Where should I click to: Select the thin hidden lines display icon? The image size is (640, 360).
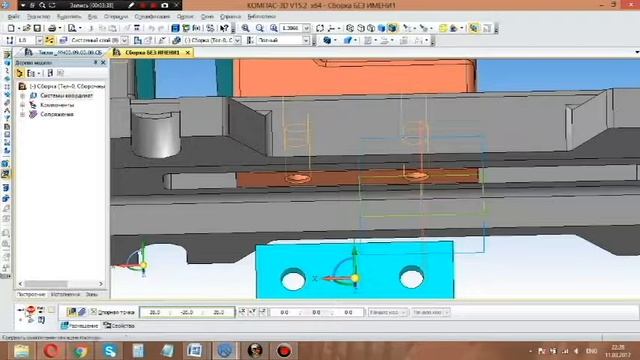pos(371,28)
